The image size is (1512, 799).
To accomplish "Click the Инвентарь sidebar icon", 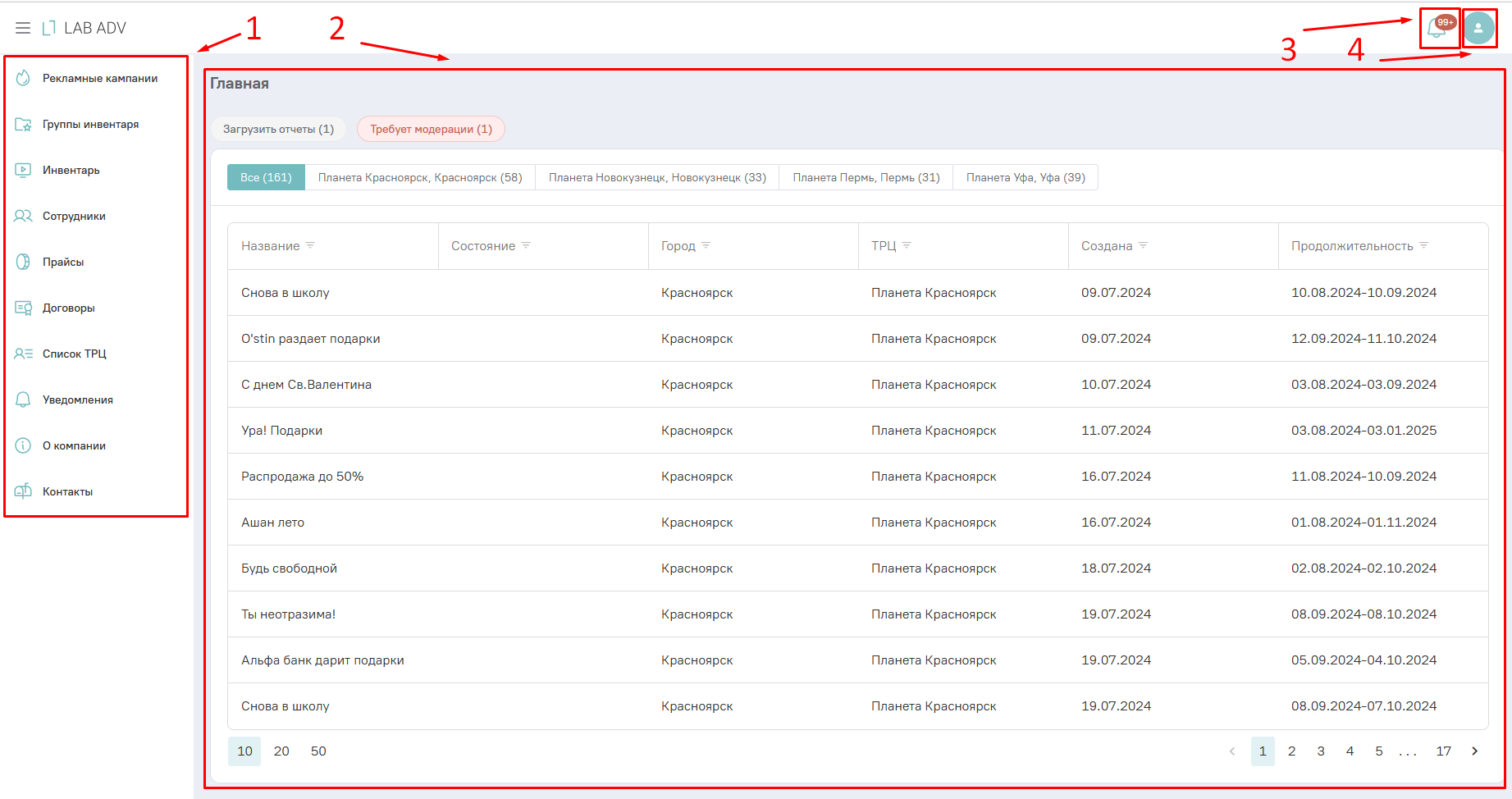I will click(23, 170).
